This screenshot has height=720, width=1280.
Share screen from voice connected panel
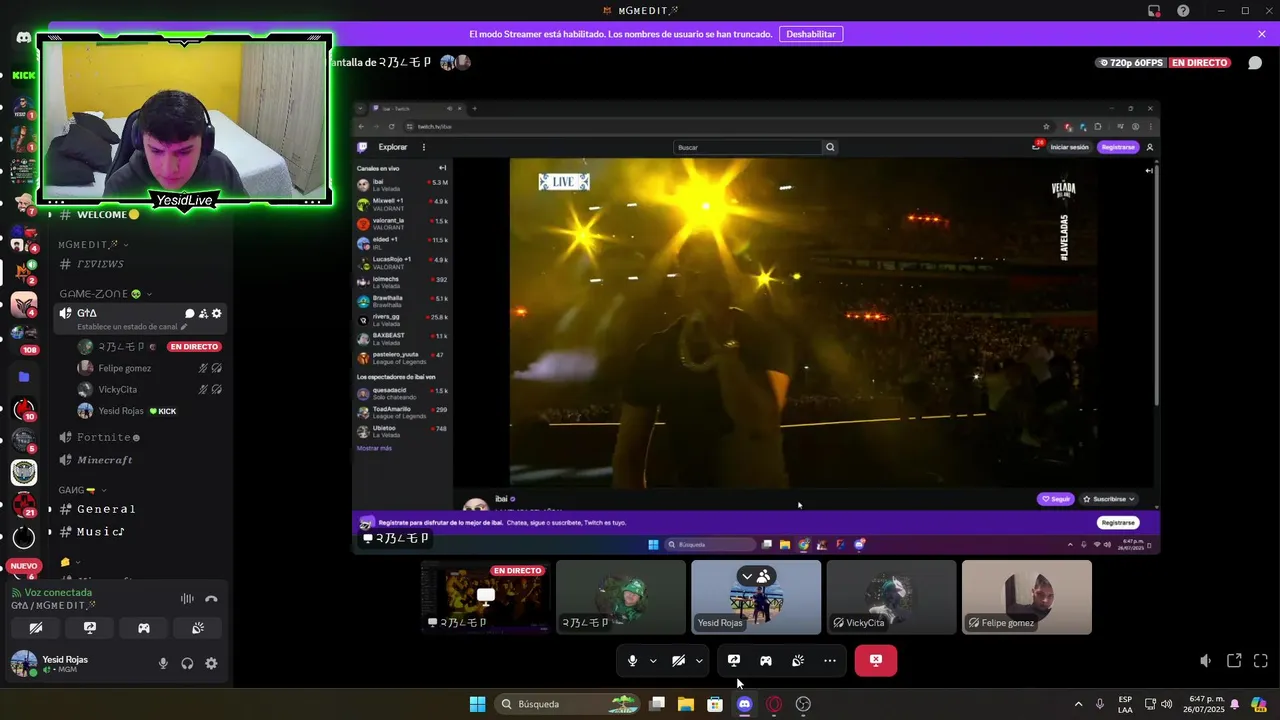[90, 628]
